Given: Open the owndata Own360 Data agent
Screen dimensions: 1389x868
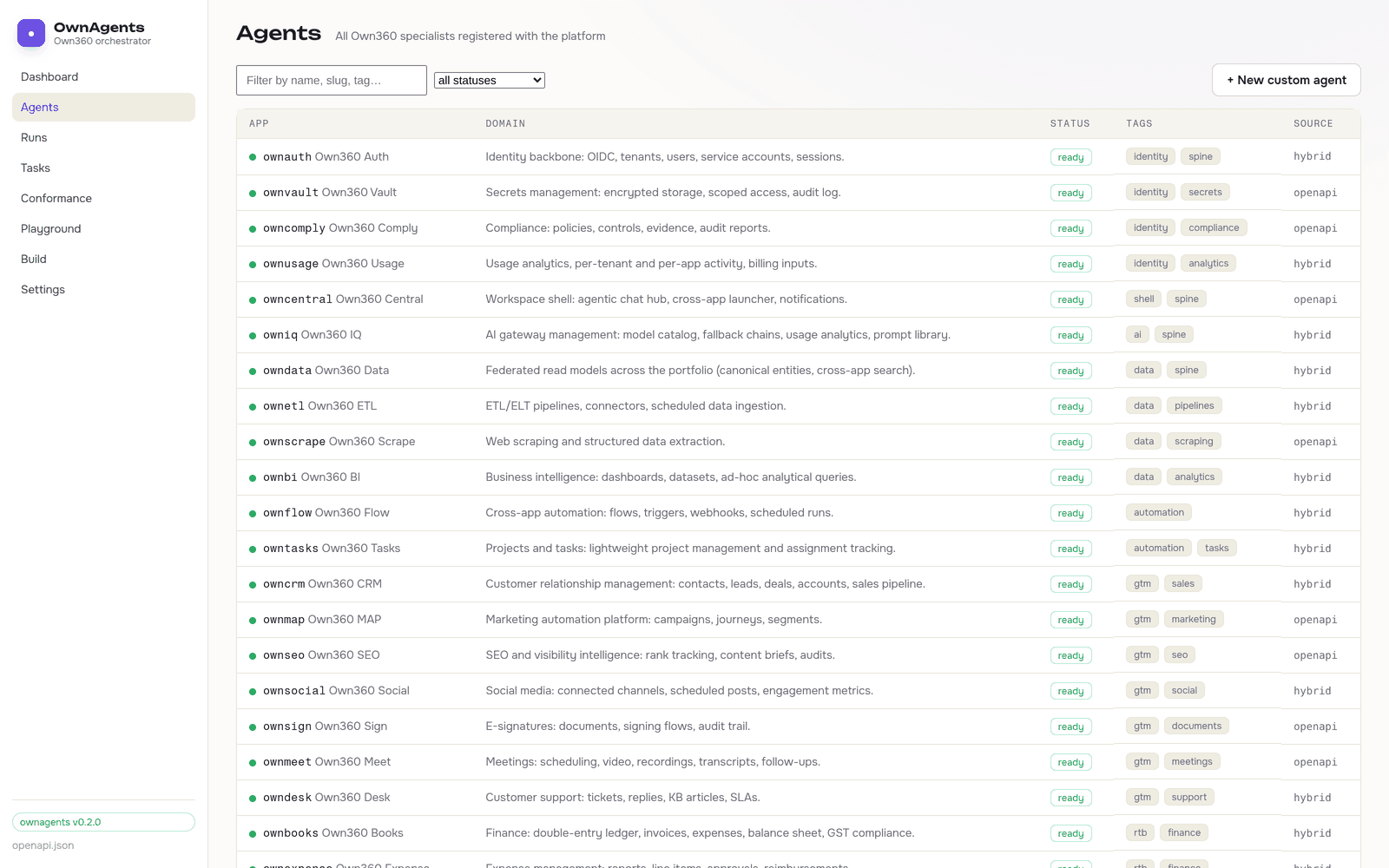Looking at the screenshot, I should pyautogui.click(x=326, y=371).
